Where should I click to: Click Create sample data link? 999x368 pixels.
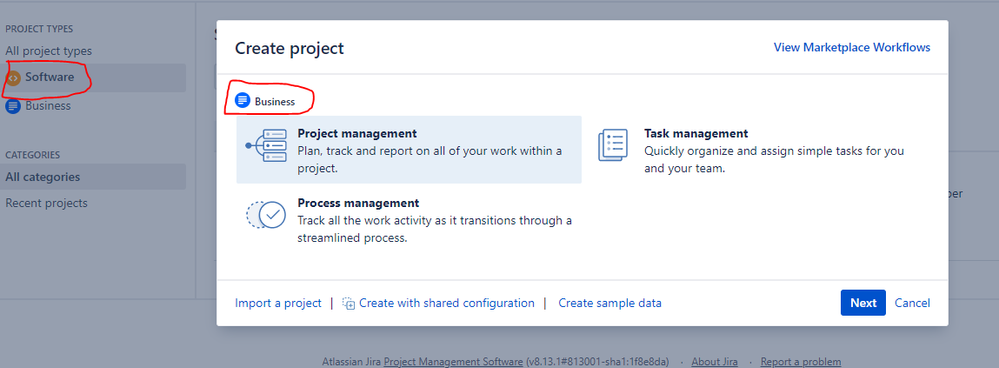(x=610, y=303)
